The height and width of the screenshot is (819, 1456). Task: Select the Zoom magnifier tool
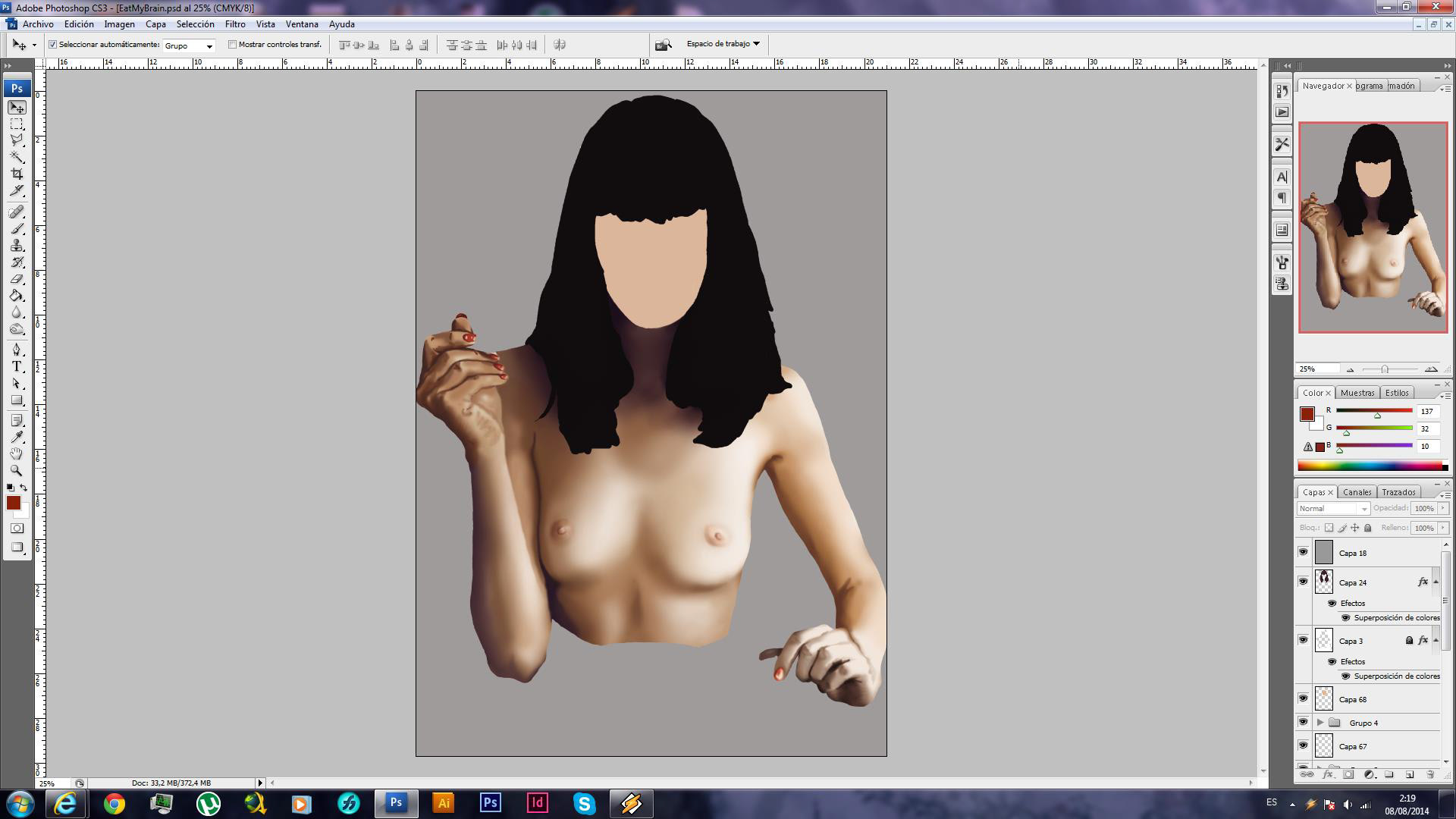(17, 470)
